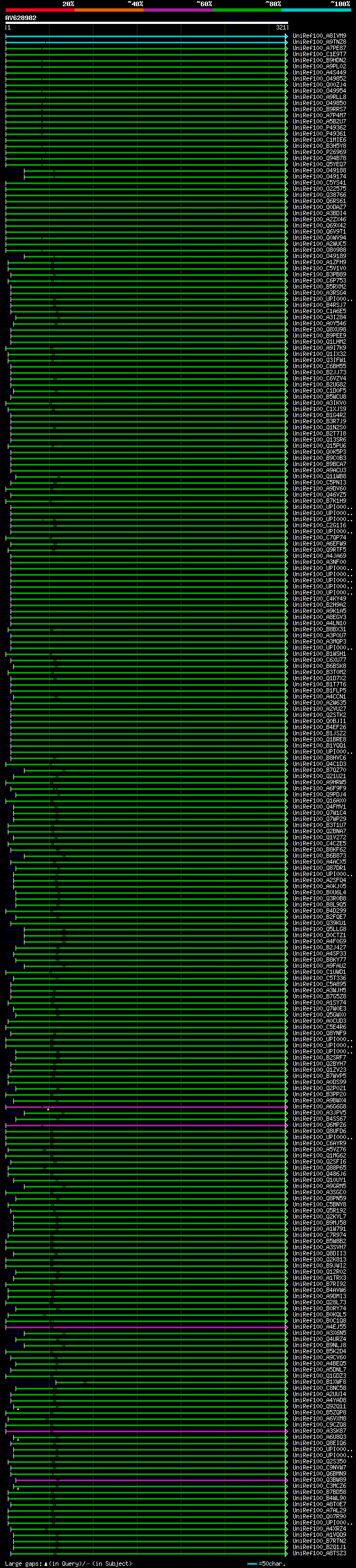Select the UniRef100_P49361 label

click(x=319, y=134)
